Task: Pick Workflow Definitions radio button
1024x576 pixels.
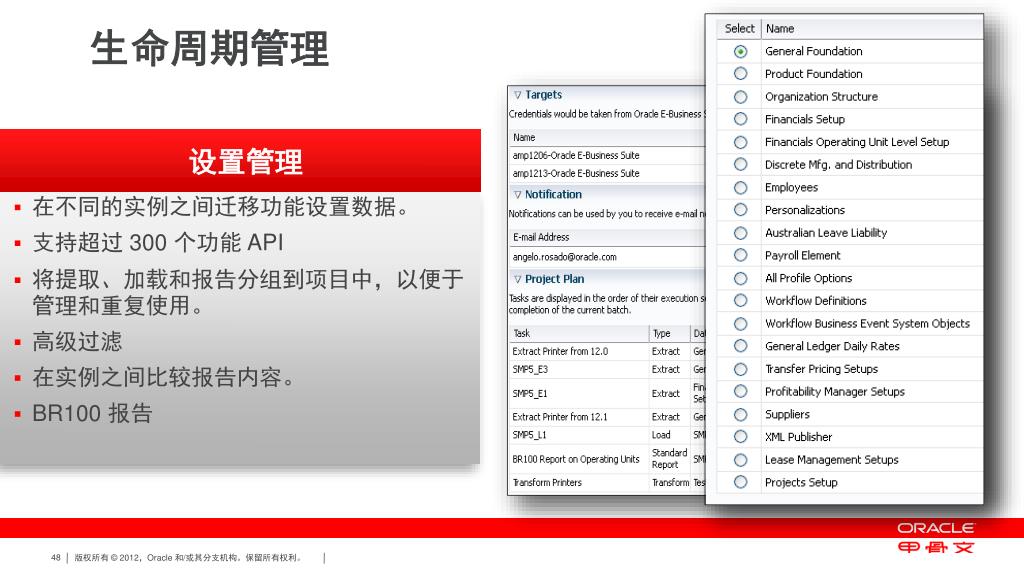Action: click(740, 300)
